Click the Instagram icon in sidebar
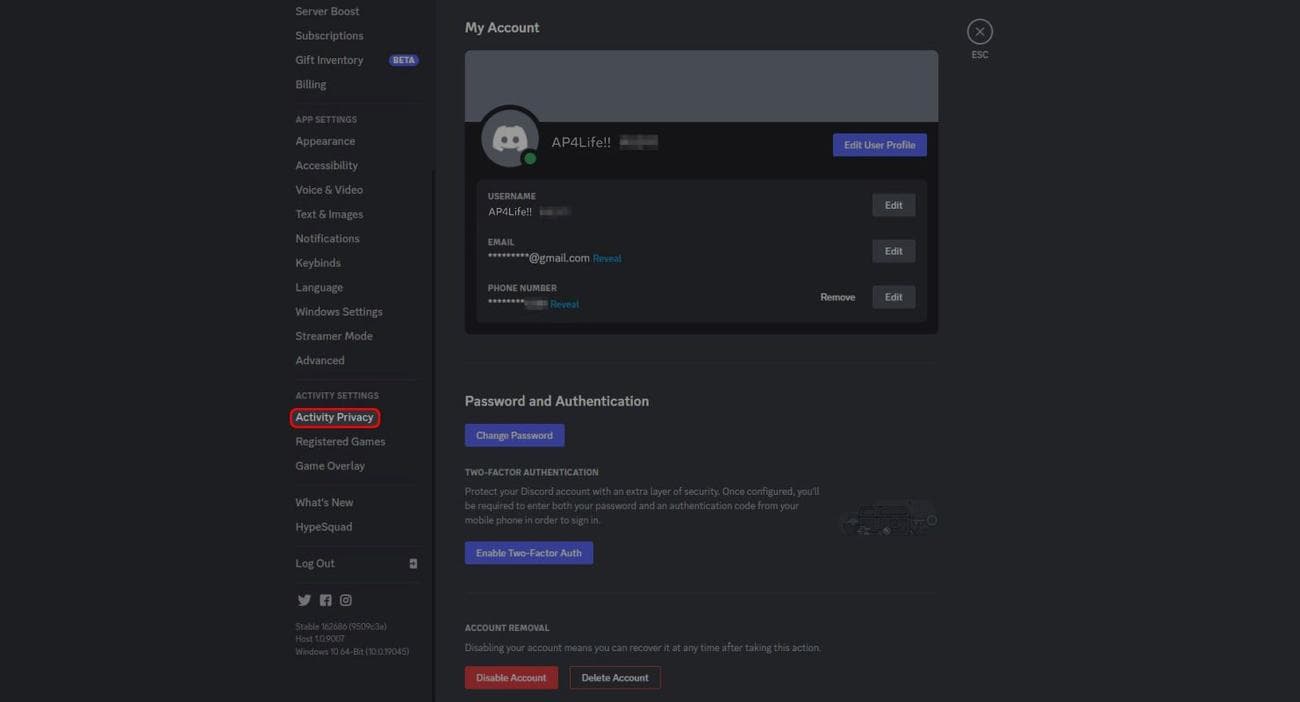 (x=346, y=600)
